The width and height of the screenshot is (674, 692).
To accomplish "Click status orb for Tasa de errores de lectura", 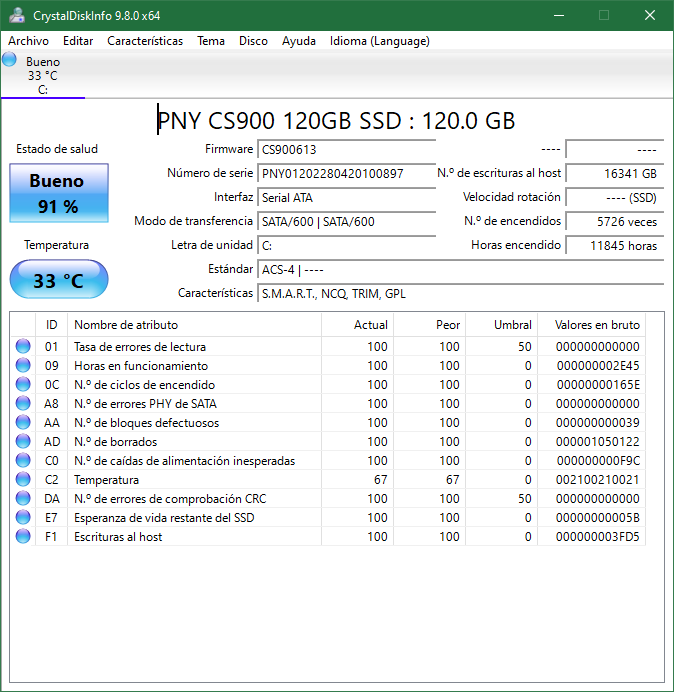I will (x=23, y=347).
